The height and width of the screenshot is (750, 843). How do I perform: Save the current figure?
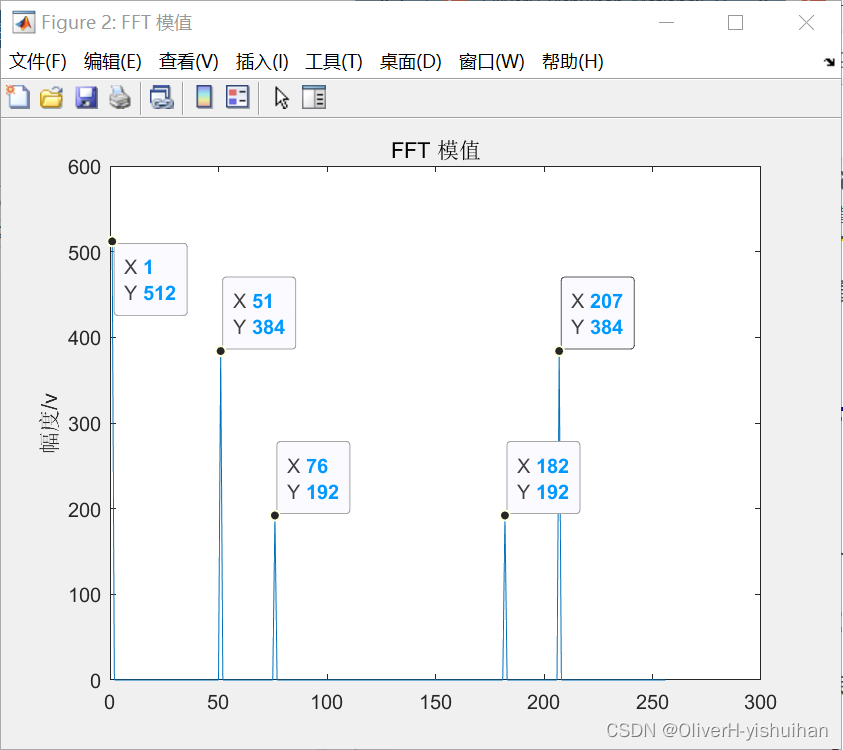pyautogui.click(x=85, y=97)
